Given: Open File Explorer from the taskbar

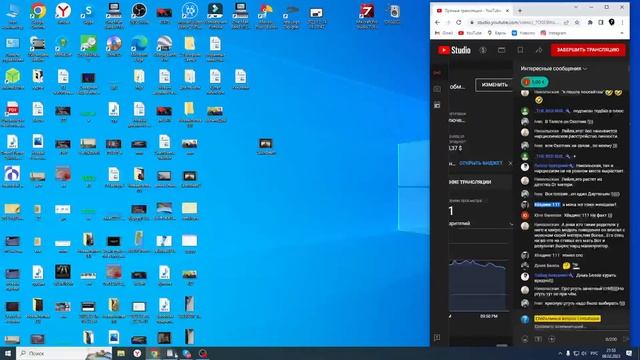Looking at the screenshot, I should (121, 353).
